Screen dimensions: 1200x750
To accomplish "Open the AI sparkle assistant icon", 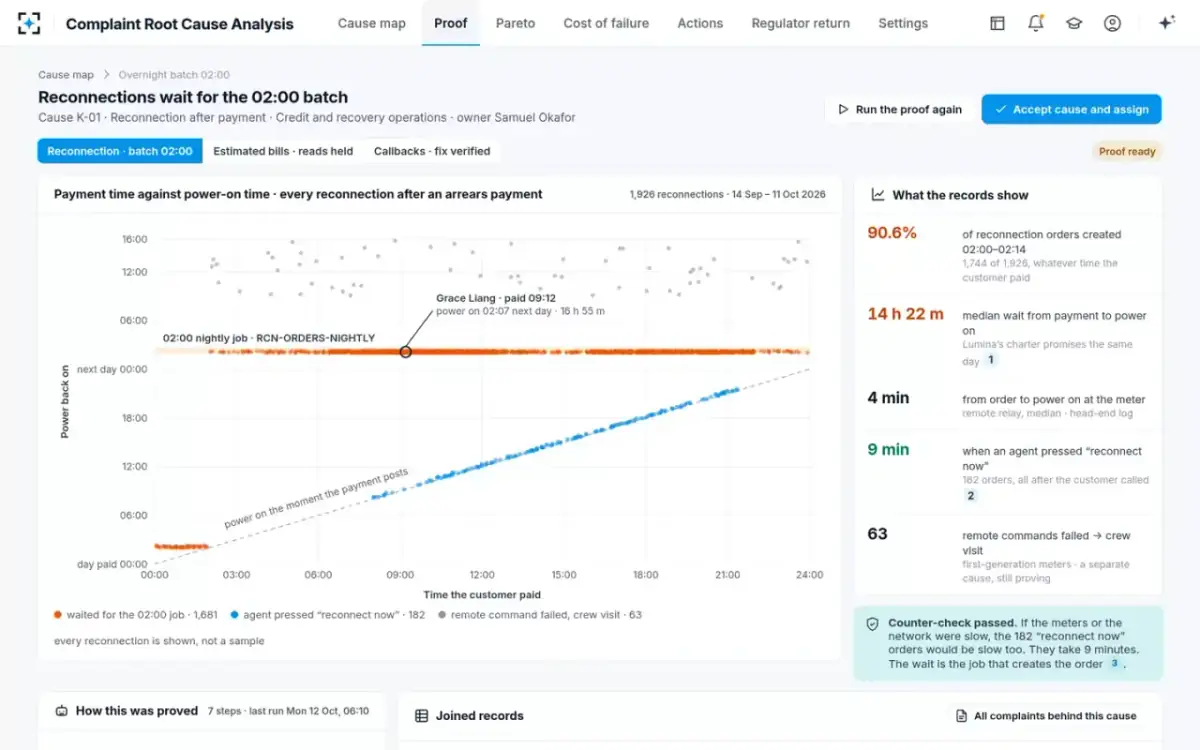I will point(1166,23).
